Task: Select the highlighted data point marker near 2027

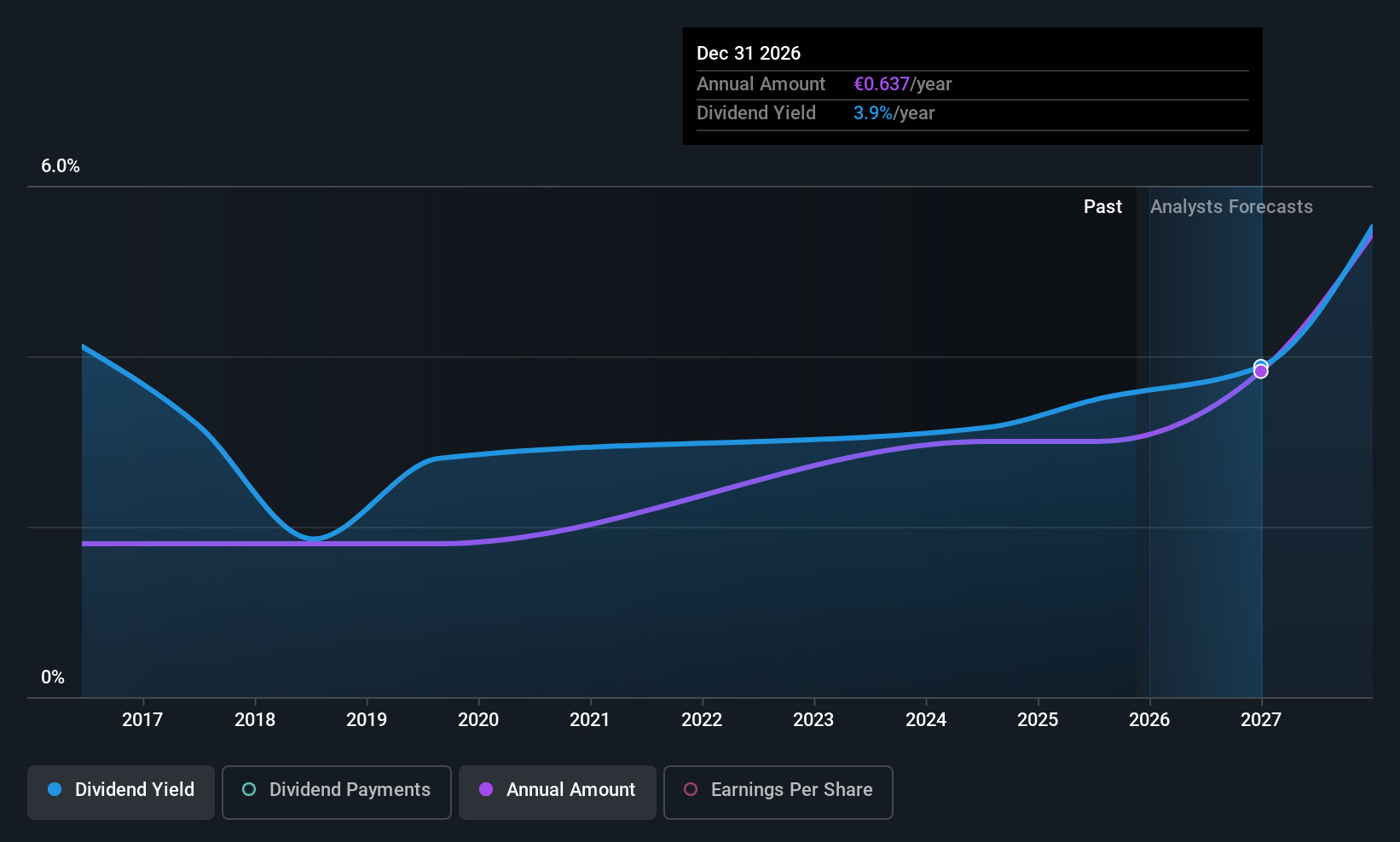Action: pyautogui.click(x=1261, y=370)
